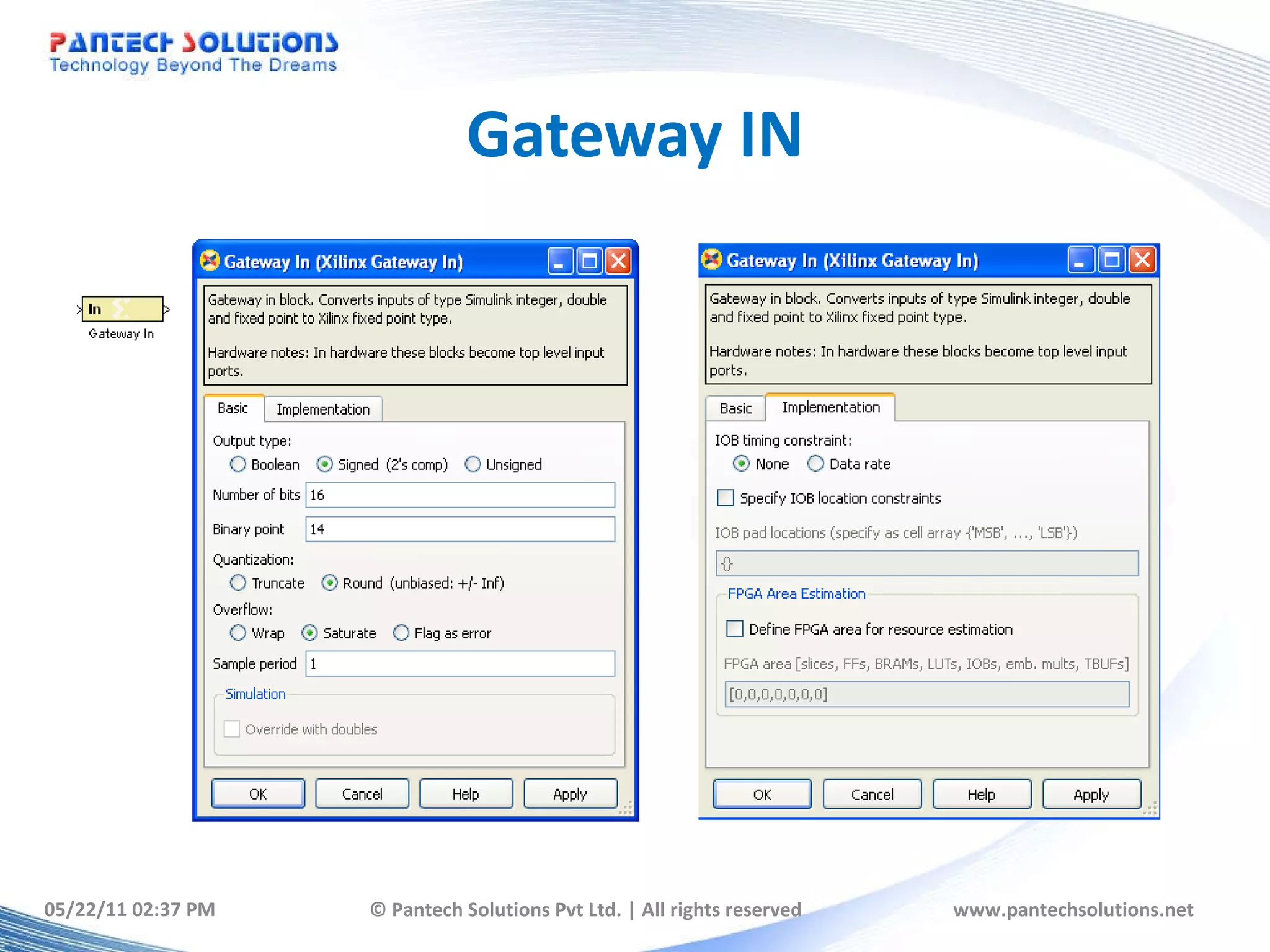This screenshot has height=952, width=1270.
Task: Click the right dialog resize grip
Action: click(x=1150, y=808)
